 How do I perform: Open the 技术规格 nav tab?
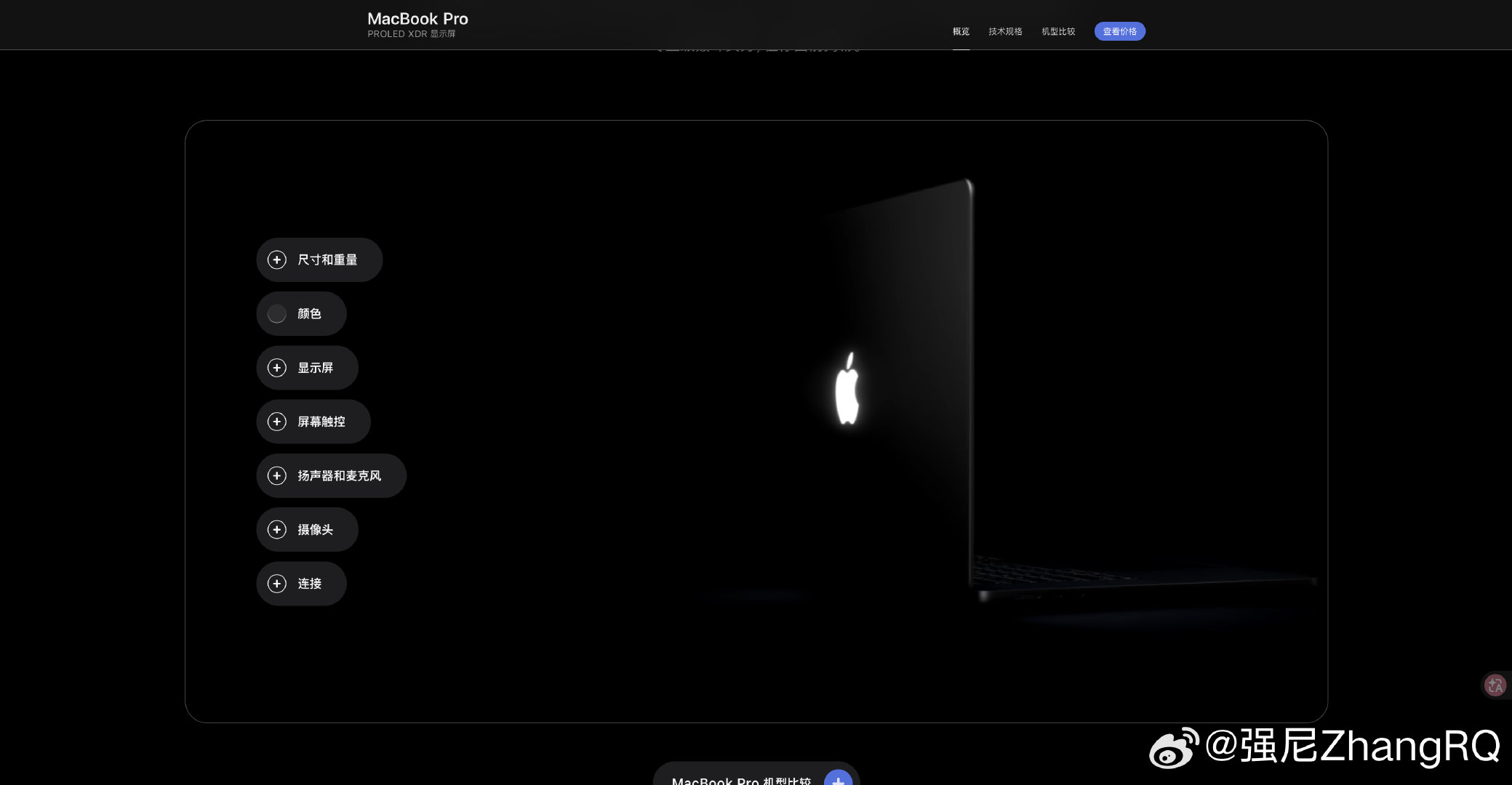[x=1005, y=31]
